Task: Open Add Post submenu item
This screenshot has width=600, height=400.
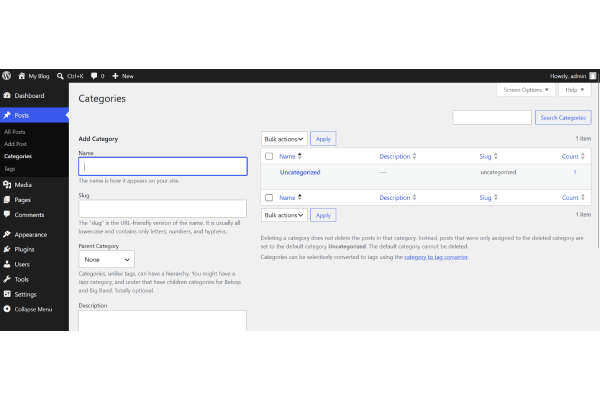Action: [15, 144]
